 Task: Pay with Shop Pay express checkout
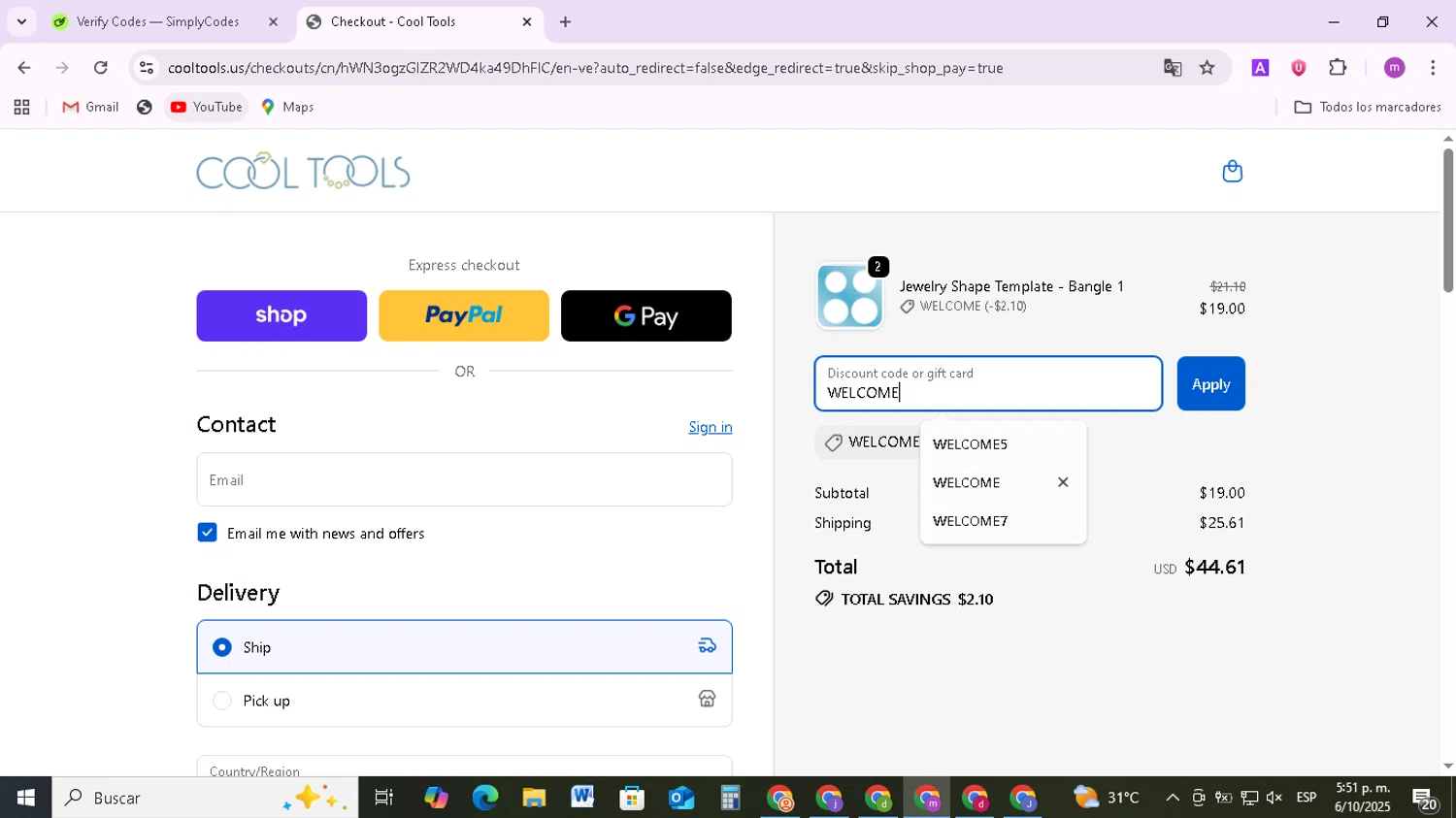click(281, 315)
